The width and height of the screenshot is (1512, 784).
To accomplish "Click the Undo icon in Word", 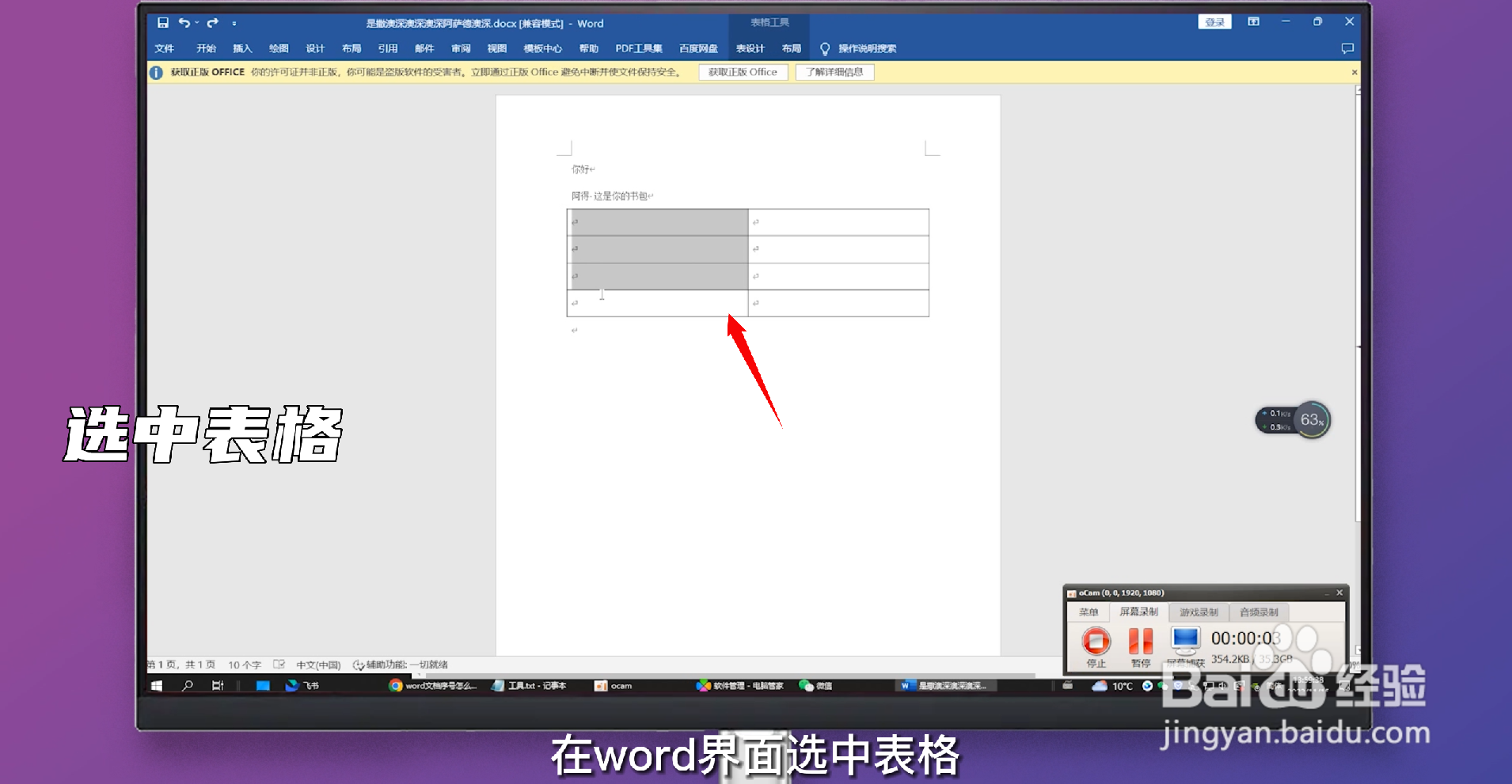I will tap(184, 23).
